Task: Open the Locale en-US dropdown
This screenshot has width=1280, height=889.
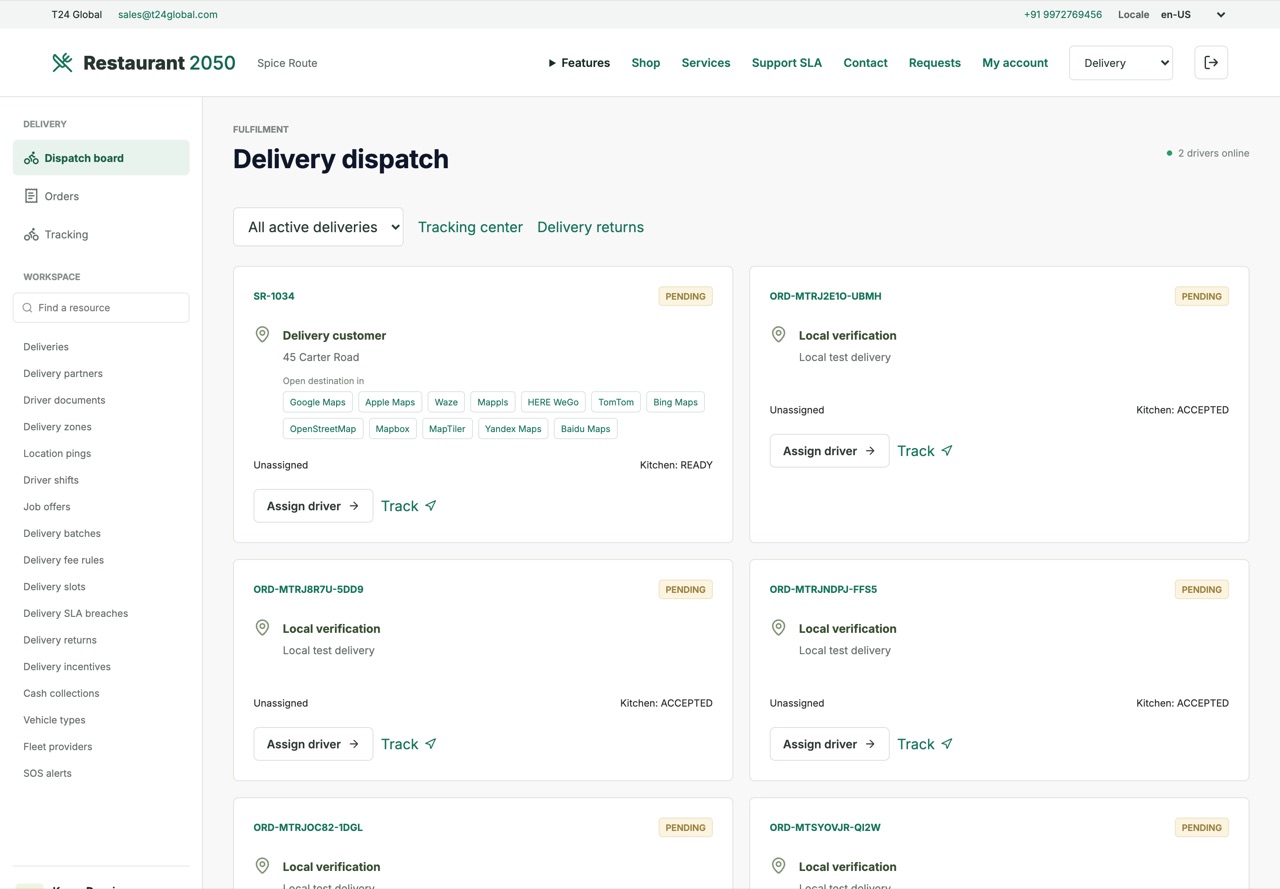Action: tap(1193, 15)
